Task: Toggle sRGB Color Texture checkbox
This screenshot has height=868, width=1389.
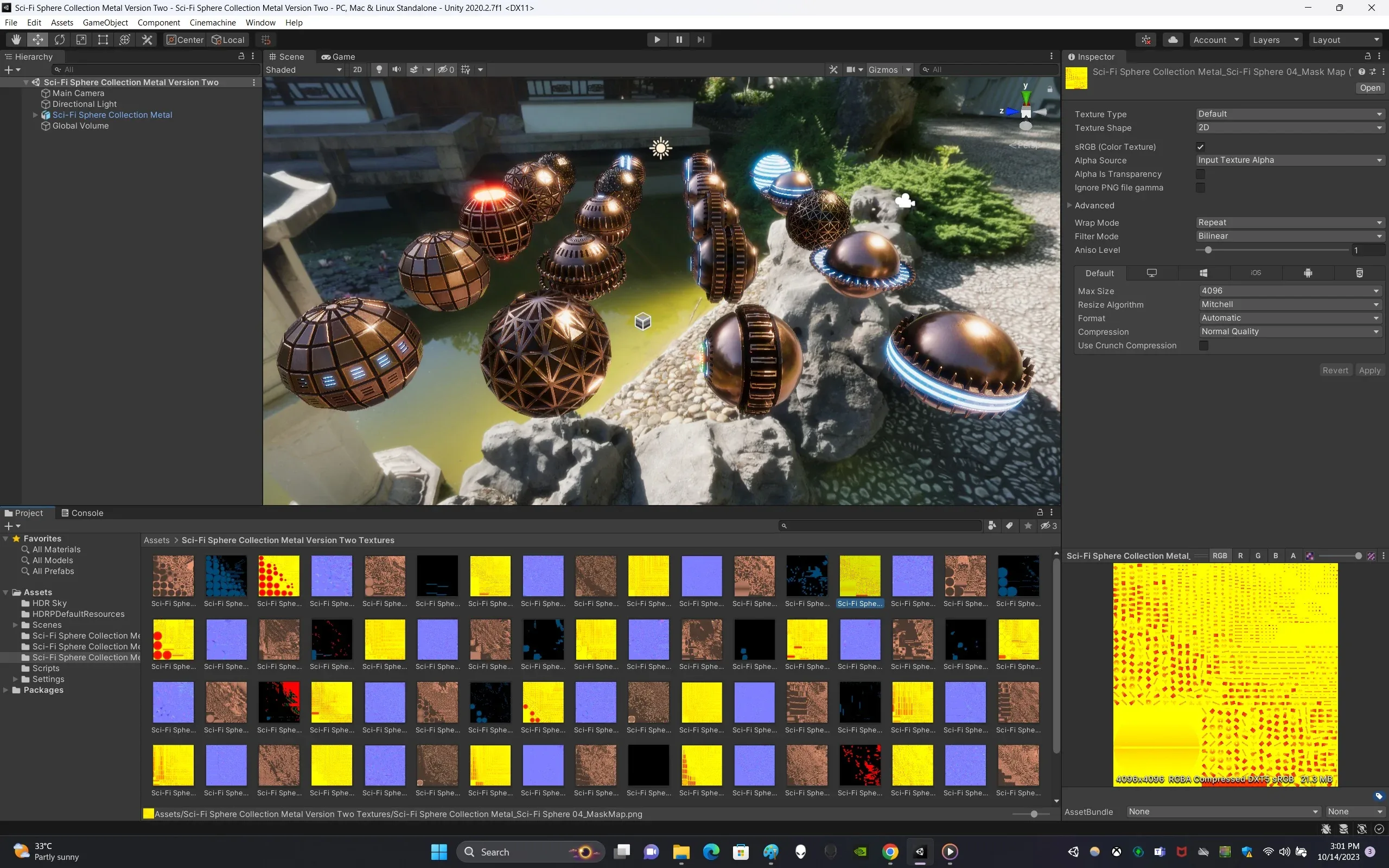Action: (1200, 147)
